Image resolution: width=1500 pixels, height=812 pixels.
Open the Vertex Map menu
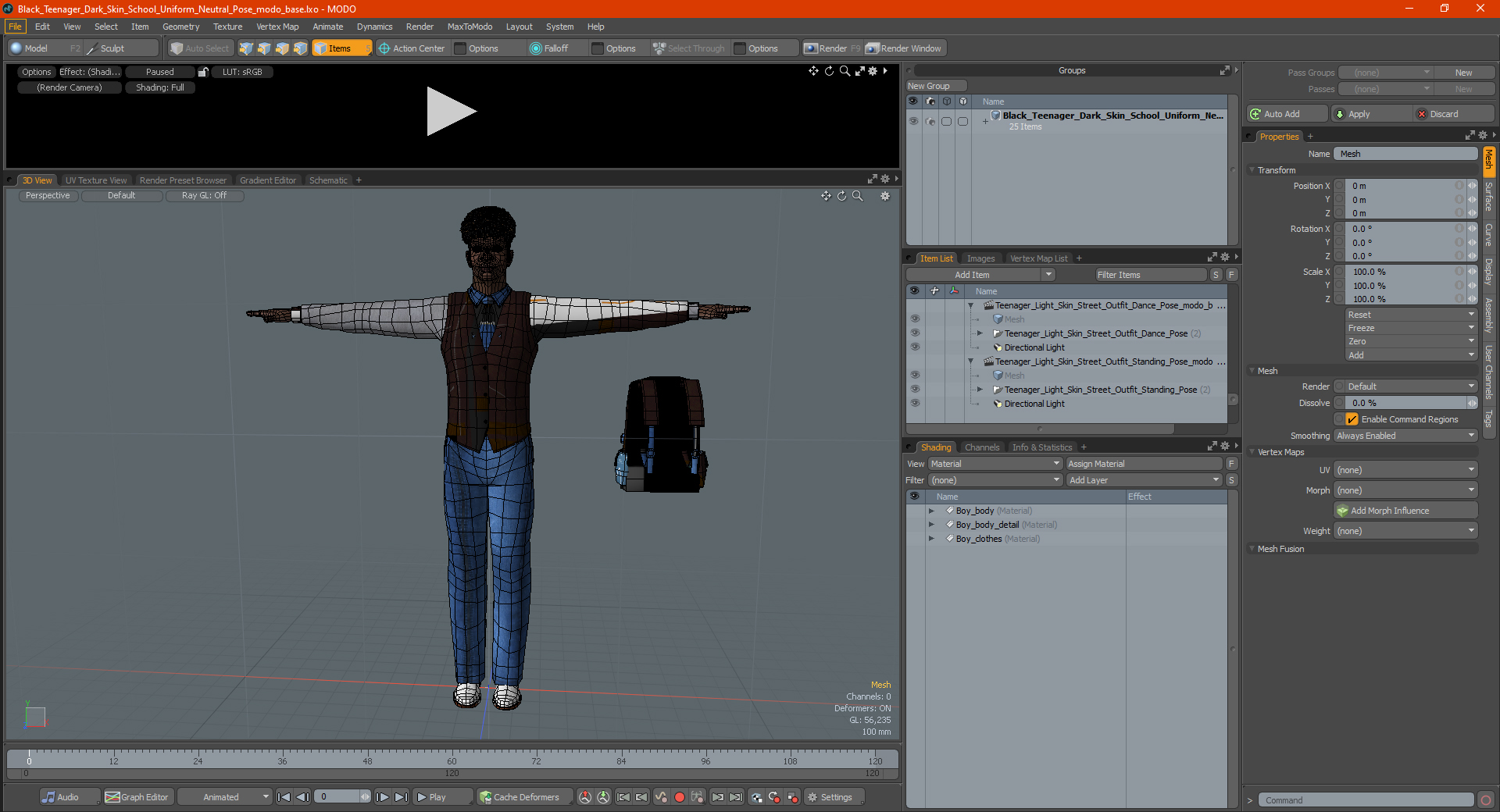(277, 27)
